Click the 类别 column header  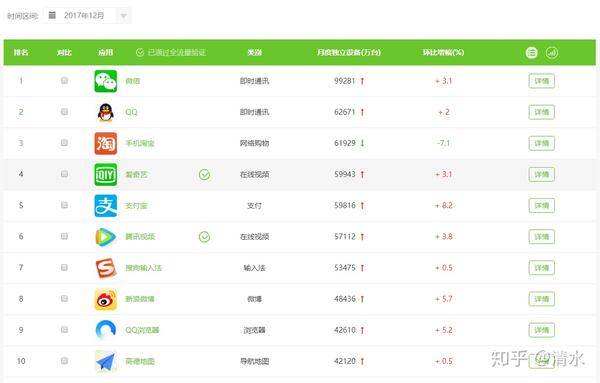254,52
